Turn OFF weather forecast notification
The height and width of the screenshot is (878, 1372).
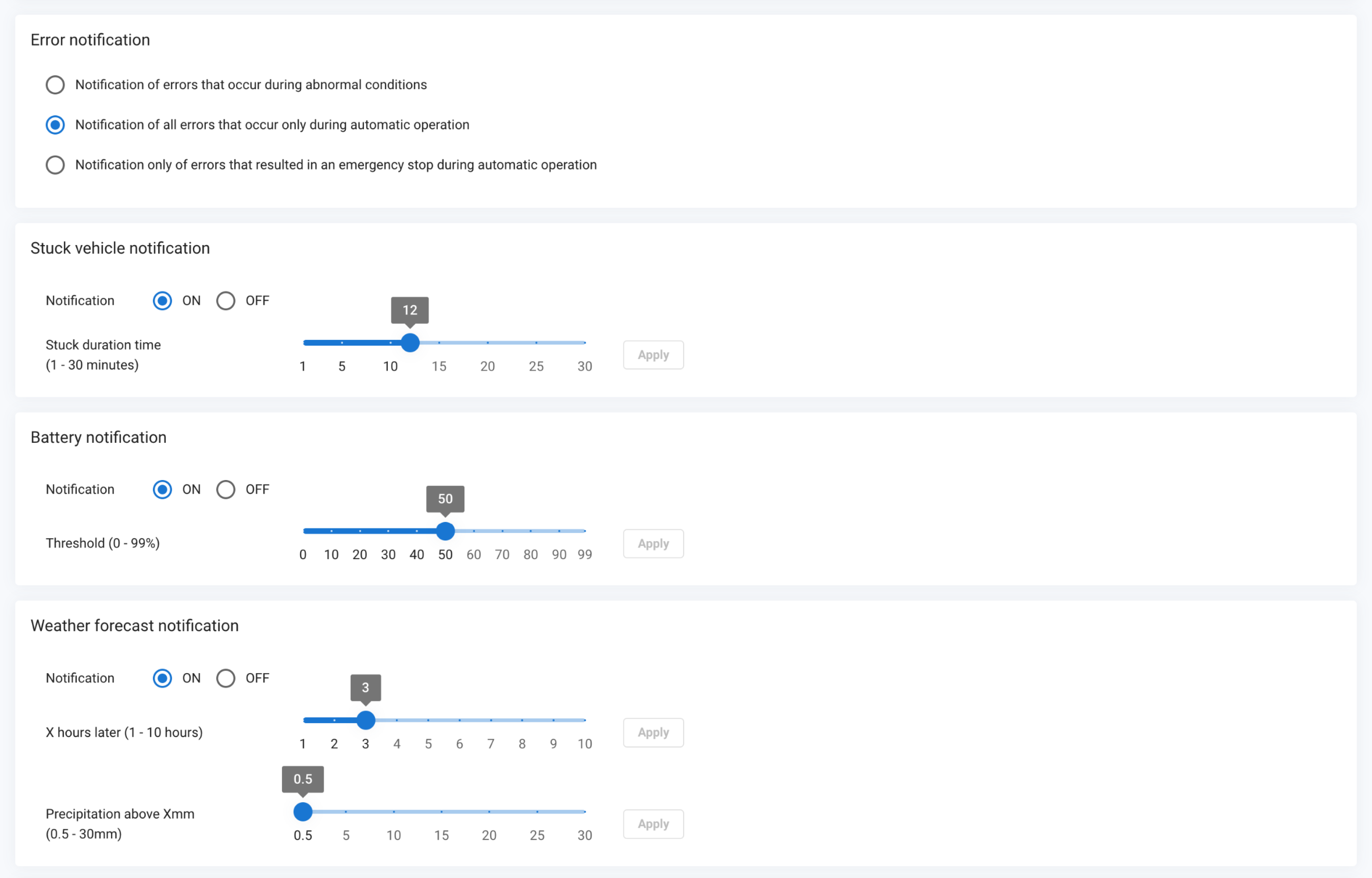click(226, 678)
